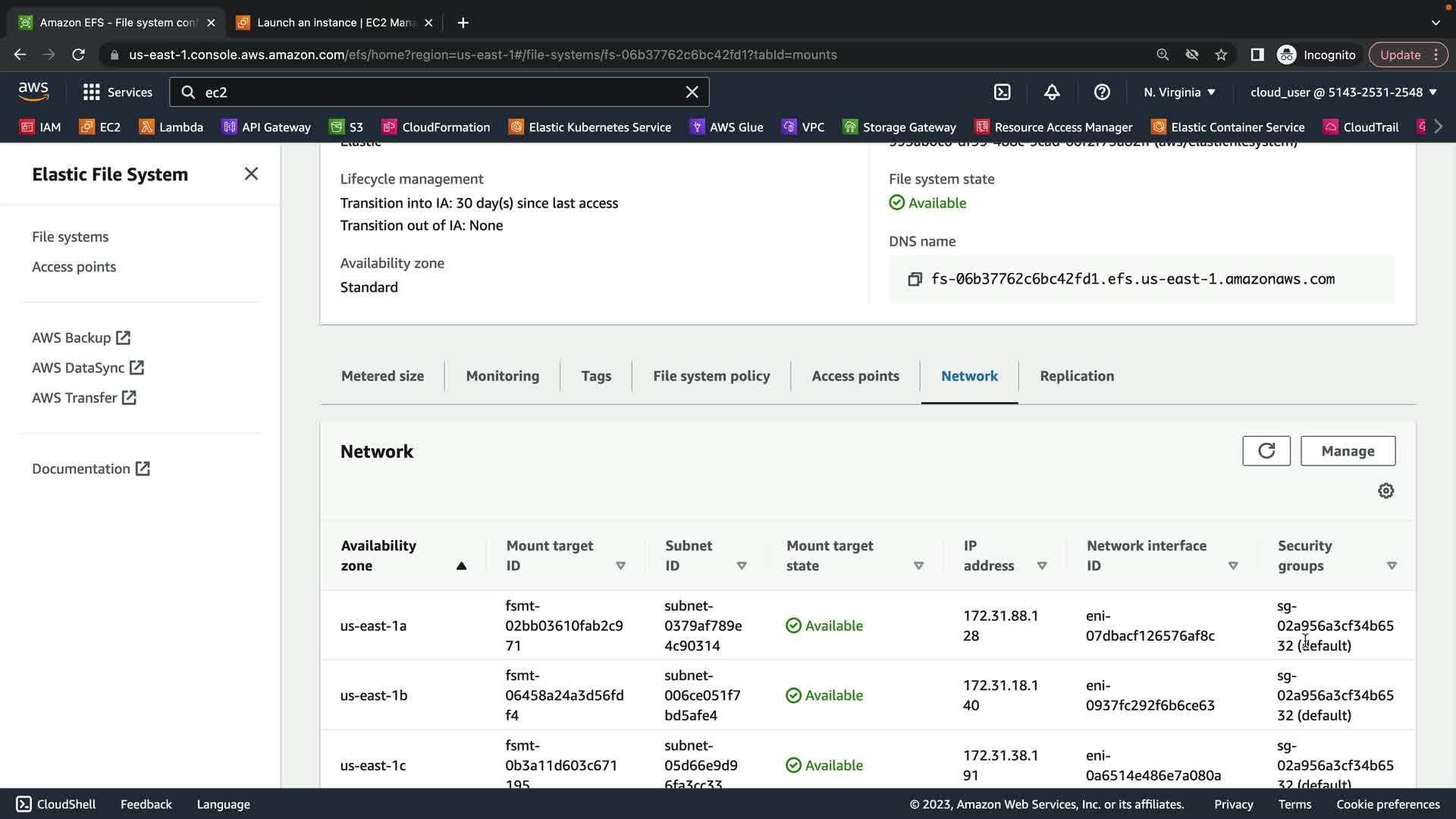Focus the ec2 search input field
The height and width of the screenshot is (819, 1456).
pyautogui.click(x=440, y=92)
